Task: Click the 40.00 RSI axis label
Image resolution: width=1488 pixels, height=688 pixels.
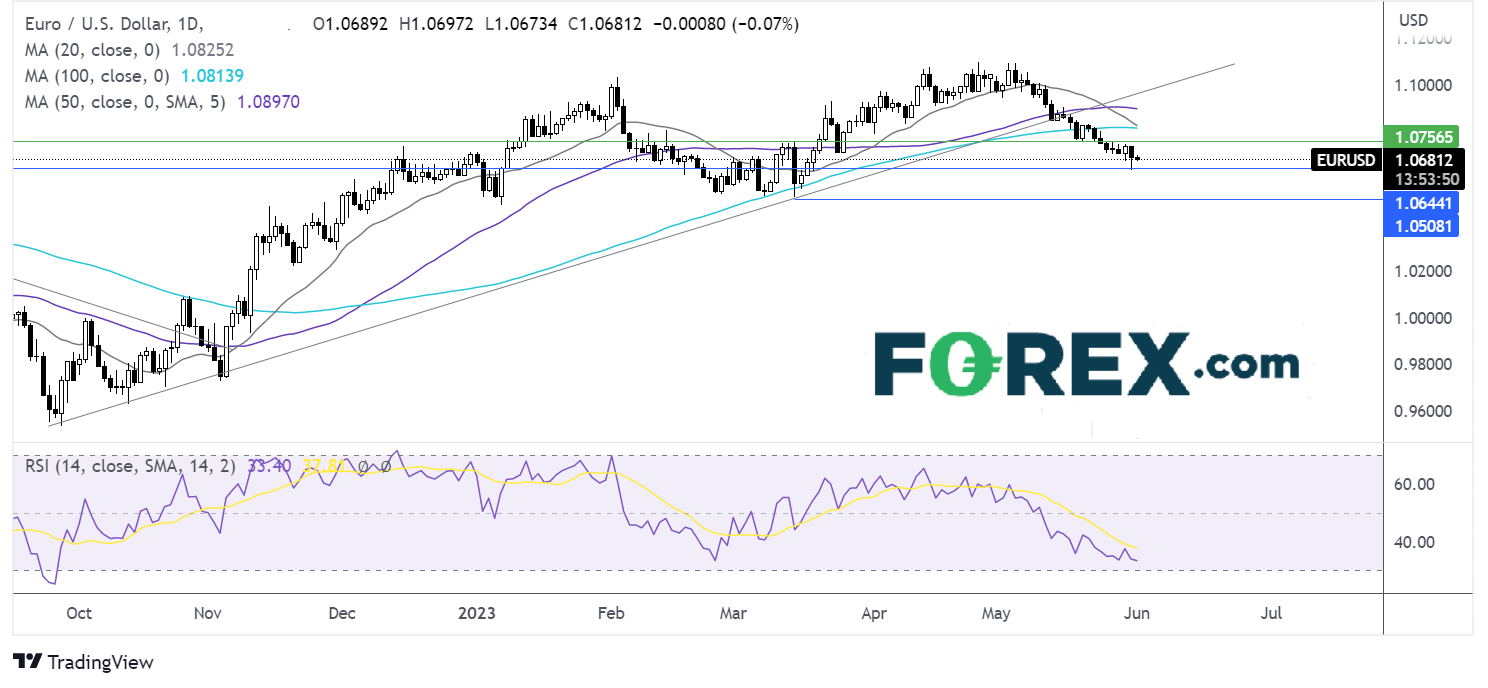Action: [1416, 542]
